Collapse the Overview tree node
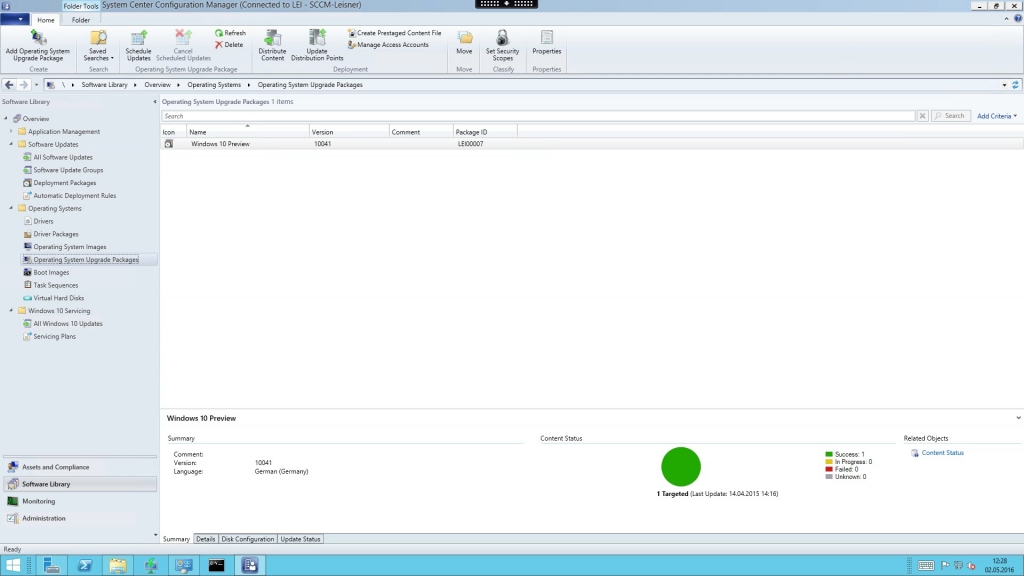 (7, 118)
